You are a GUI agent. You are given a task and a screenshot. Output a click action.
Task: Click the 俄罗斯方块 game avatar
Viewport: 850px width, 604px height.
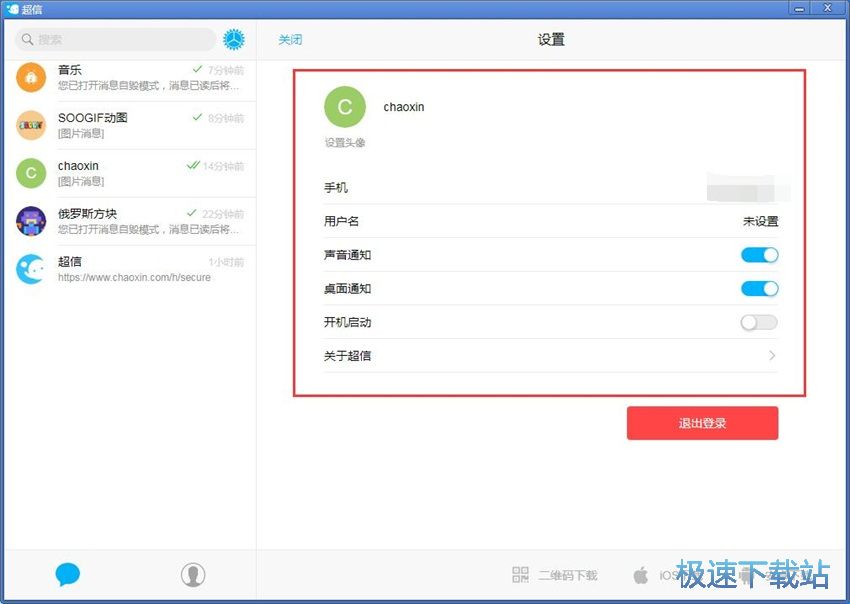[x=31, y=221]
